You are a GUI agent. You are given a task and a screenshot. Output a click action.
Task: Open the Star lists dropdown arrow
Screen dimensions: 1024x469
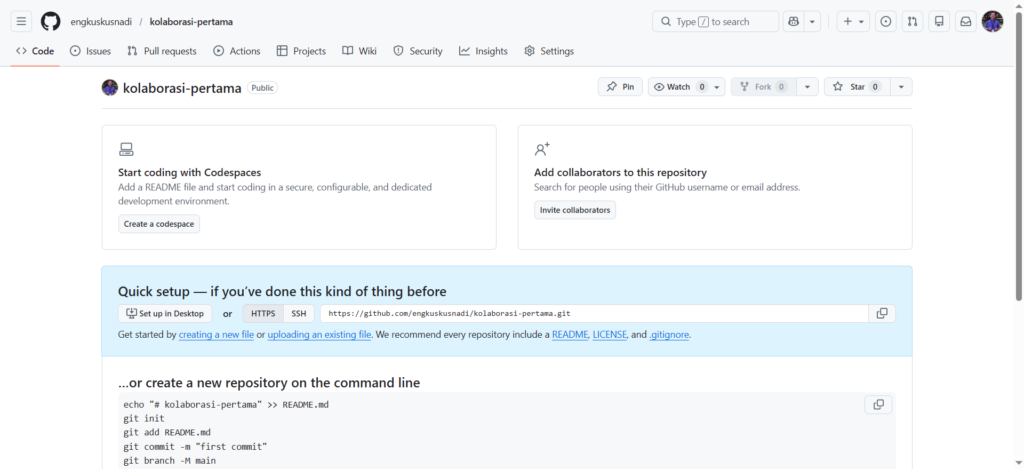(901, 87)
